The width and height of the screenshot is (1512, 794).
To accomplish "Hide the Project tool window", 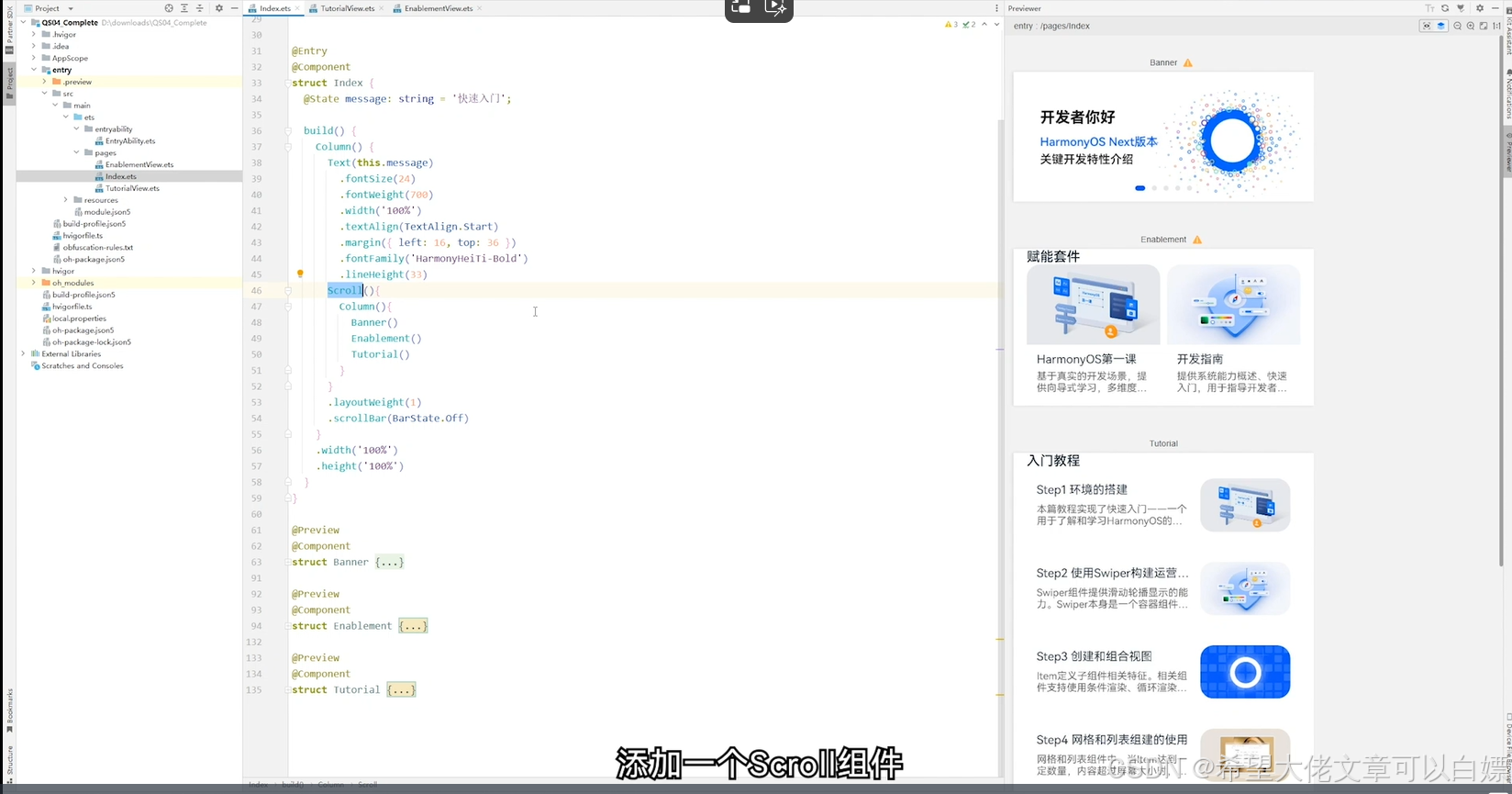I will pyautogui.click(x=234, y=8).
